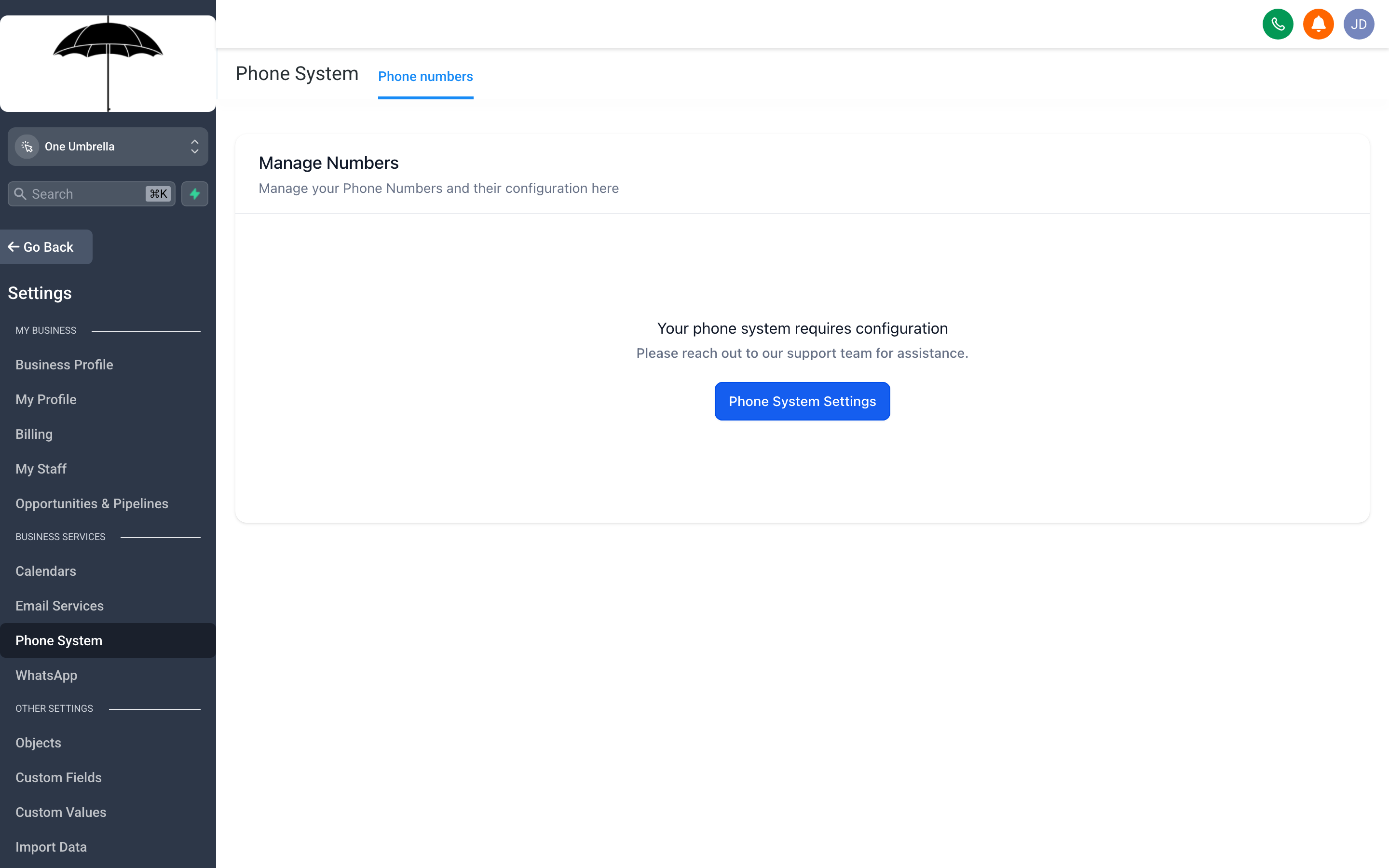Open Custom Values settings
Image resolution: width=1389 pixels, height=868 pixels.
(x=108, y=813)
